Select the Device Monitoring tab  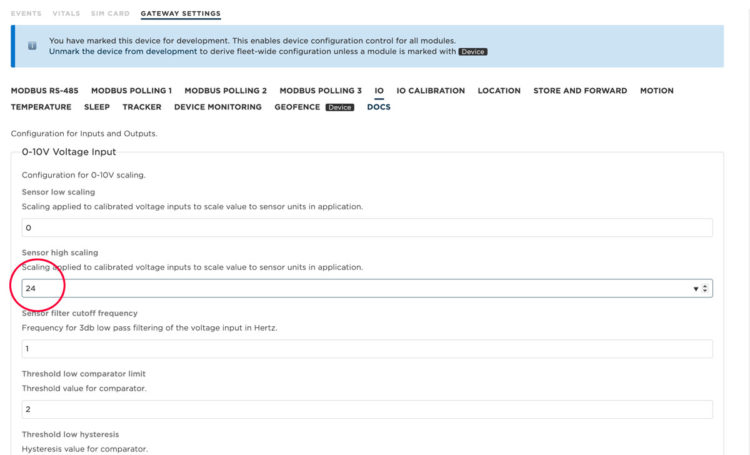(x=217, y=107)
